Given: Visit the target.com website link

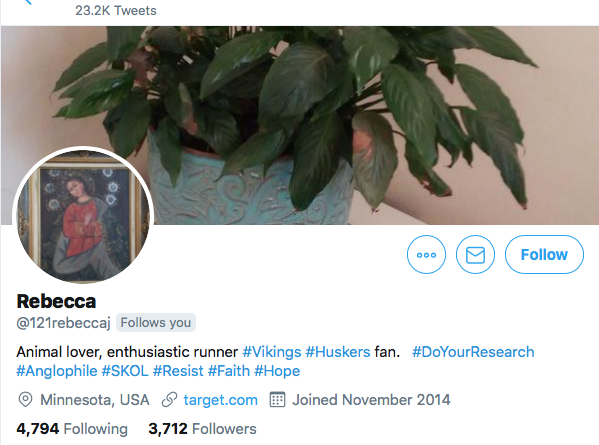Looking at the screenshot, I should [x=220, y=400].
